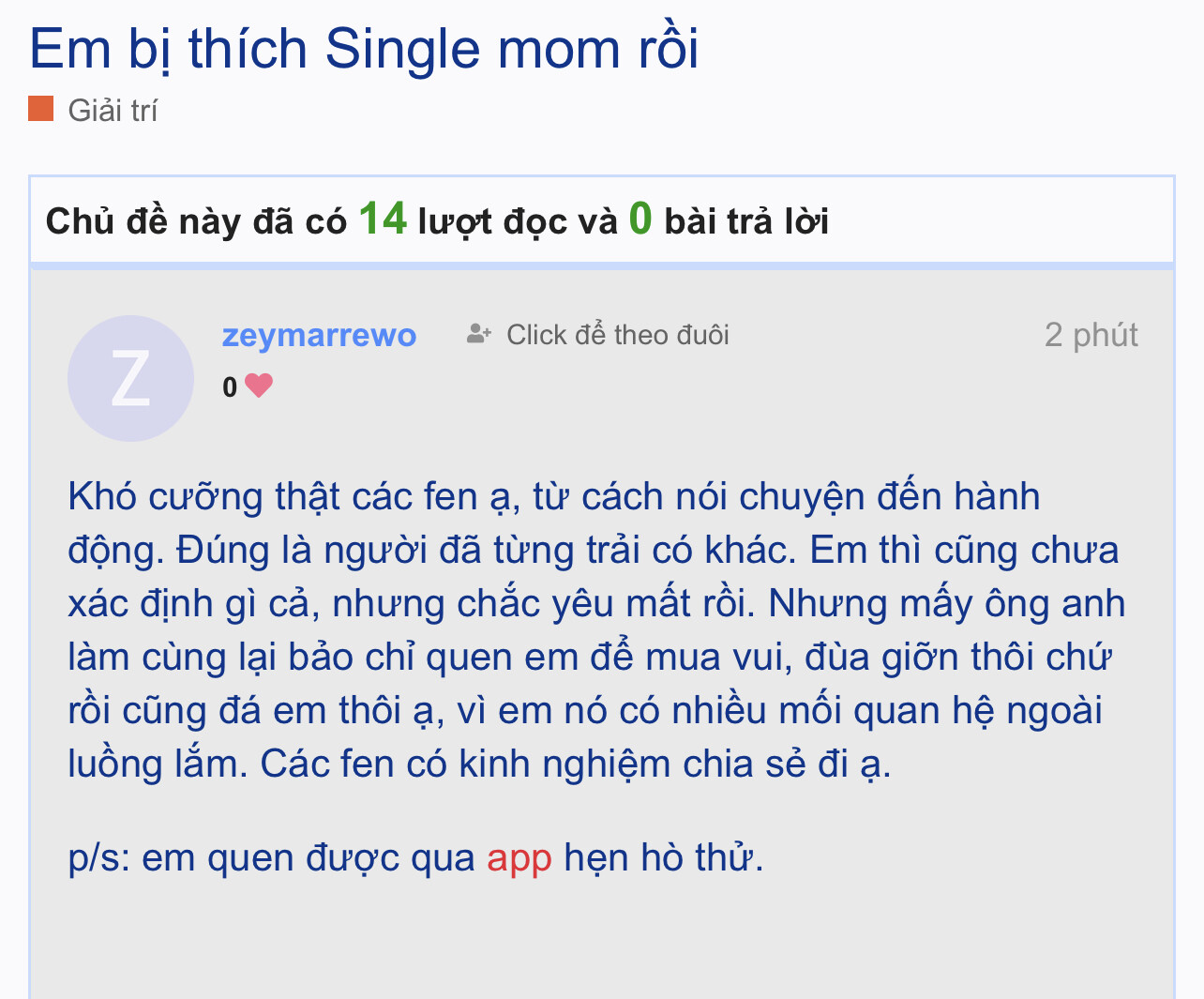Click the "p/s: em quen được qua" text
The image size is (1204, 999).
[x=272, y=857]
